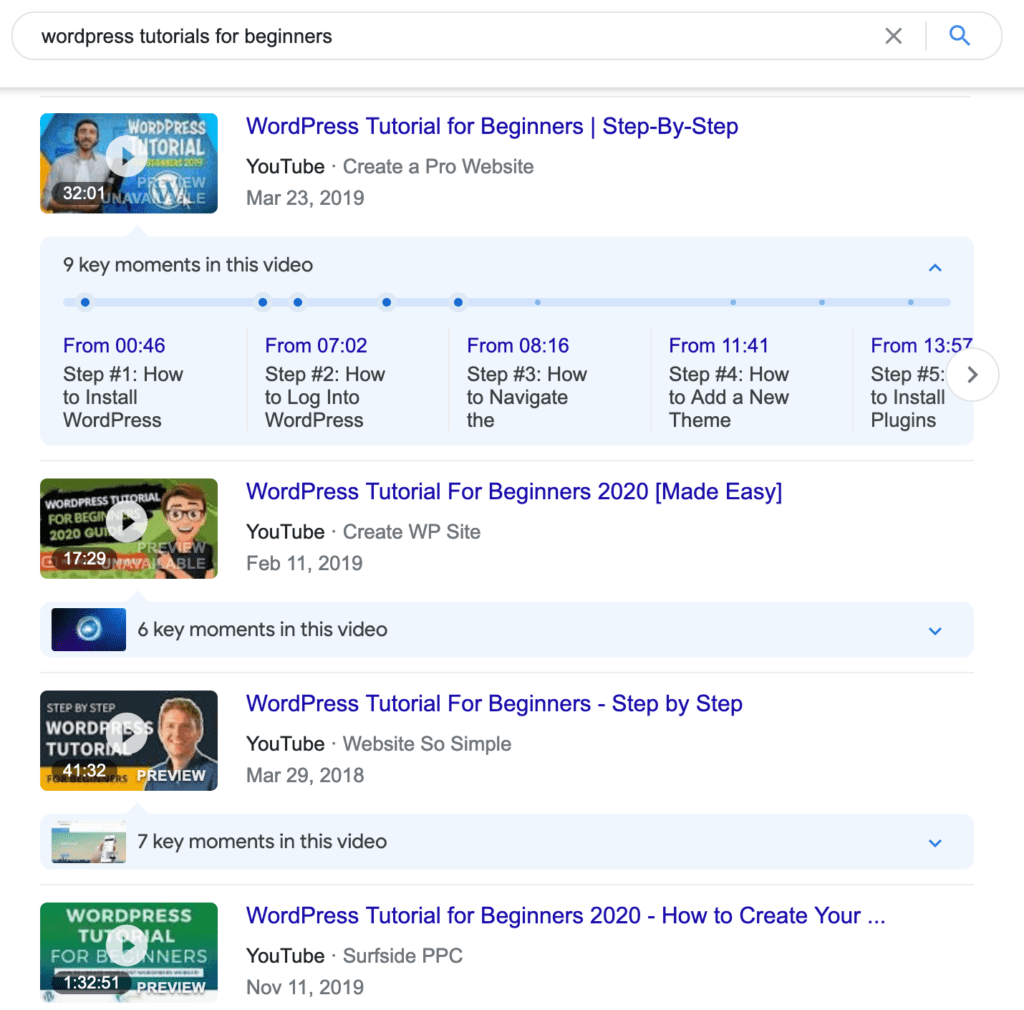Click the second large timeline marker dot

click(x=263, y=302)
